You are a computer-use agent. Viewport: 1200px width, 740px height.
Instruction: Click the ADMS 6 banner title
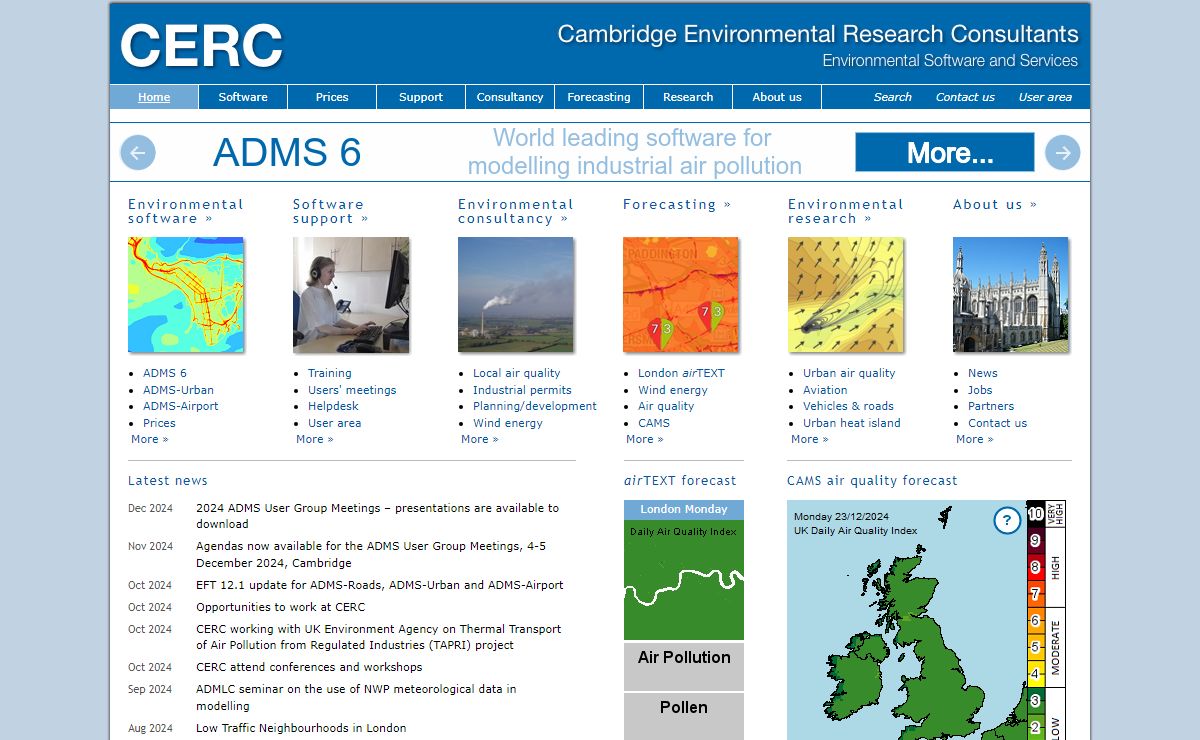[287, 152]
